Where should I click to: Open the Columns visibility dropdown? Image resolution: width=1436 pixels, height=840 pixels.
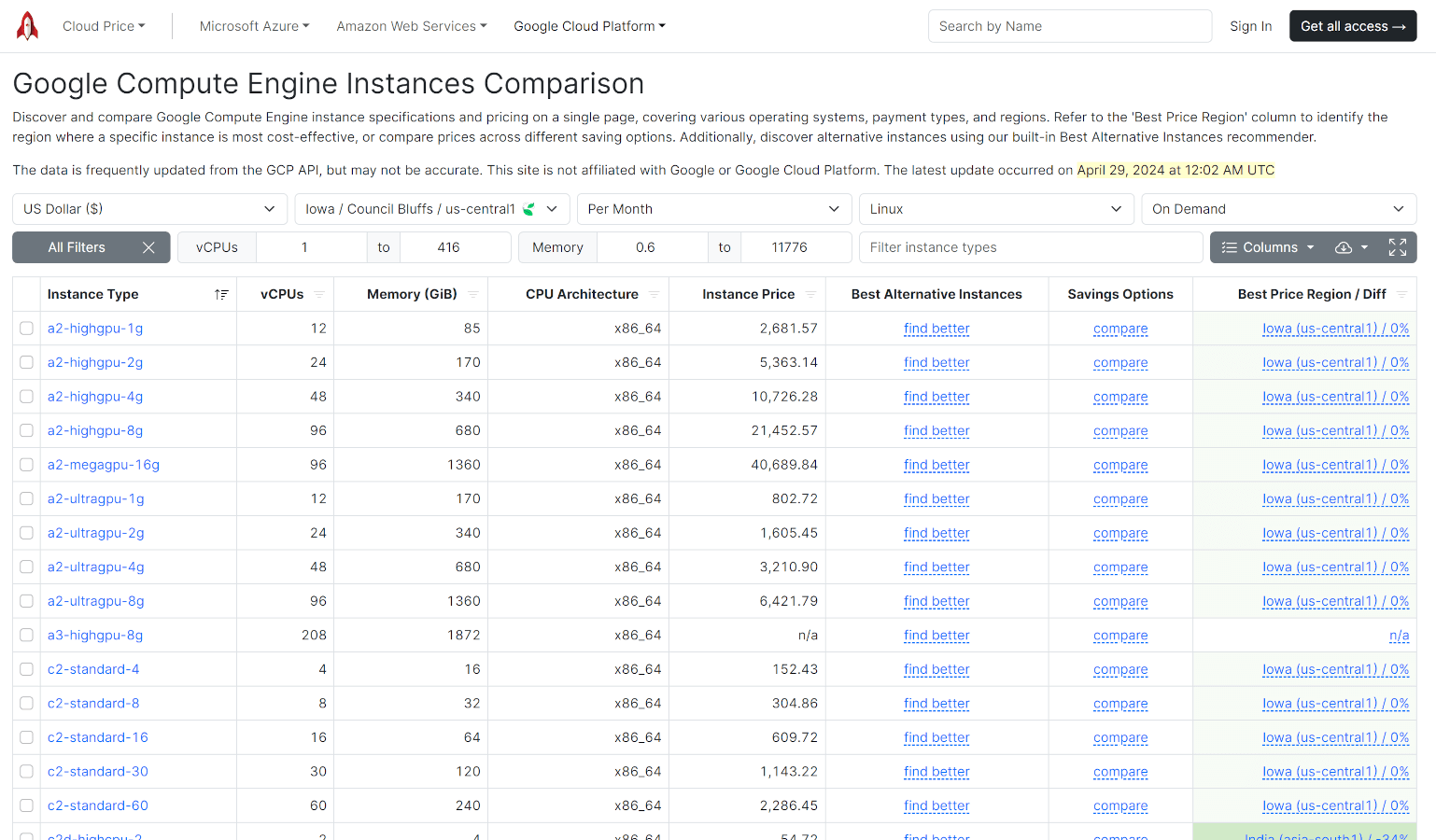coord(1267,247)
